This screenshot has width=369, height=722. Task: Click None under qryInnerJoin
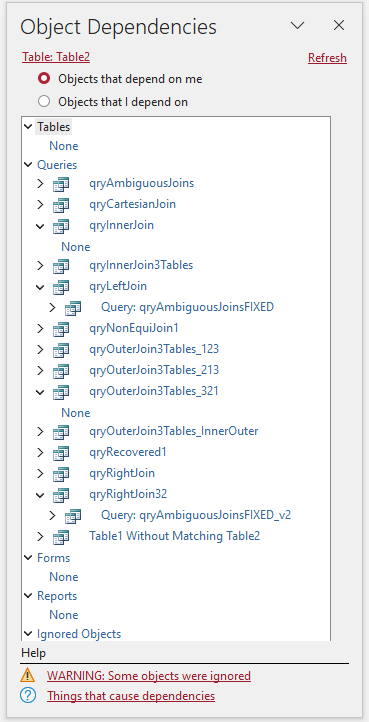pyautogui.click(x=76, y=247)
